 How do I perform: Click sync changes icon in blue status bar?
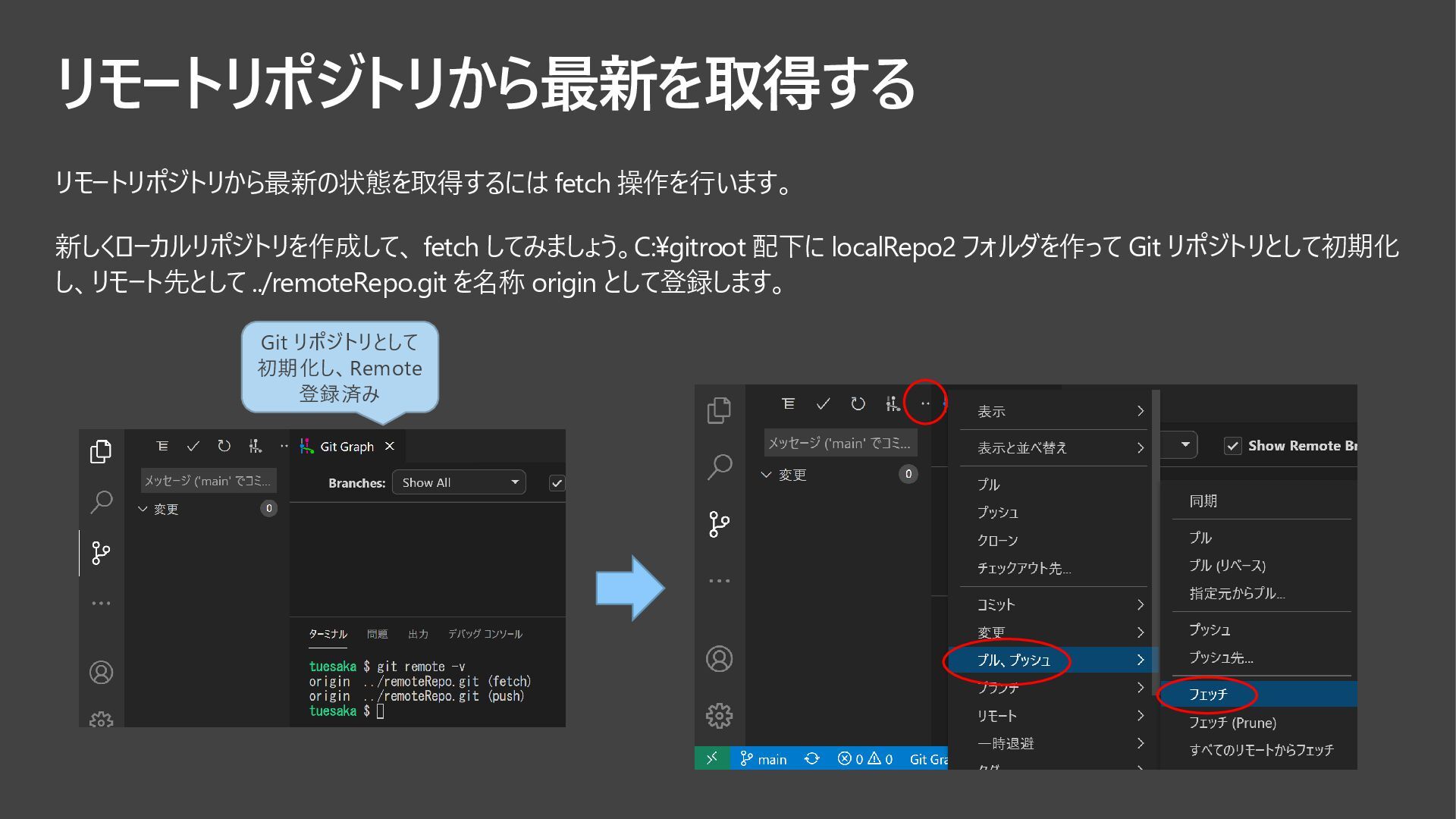(811, 758)
